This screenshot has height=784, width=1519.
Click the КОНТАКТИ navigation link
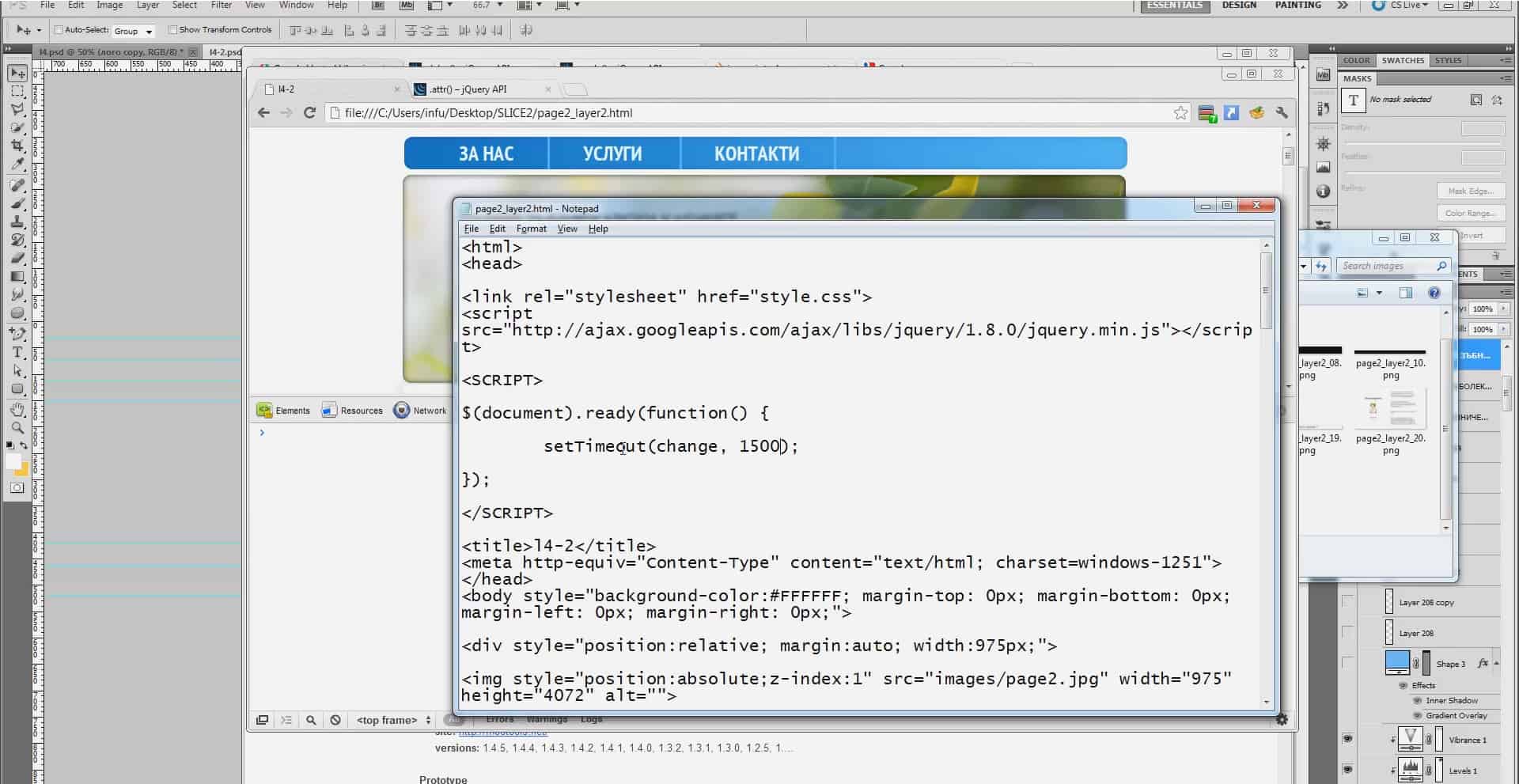click(756, 153)
